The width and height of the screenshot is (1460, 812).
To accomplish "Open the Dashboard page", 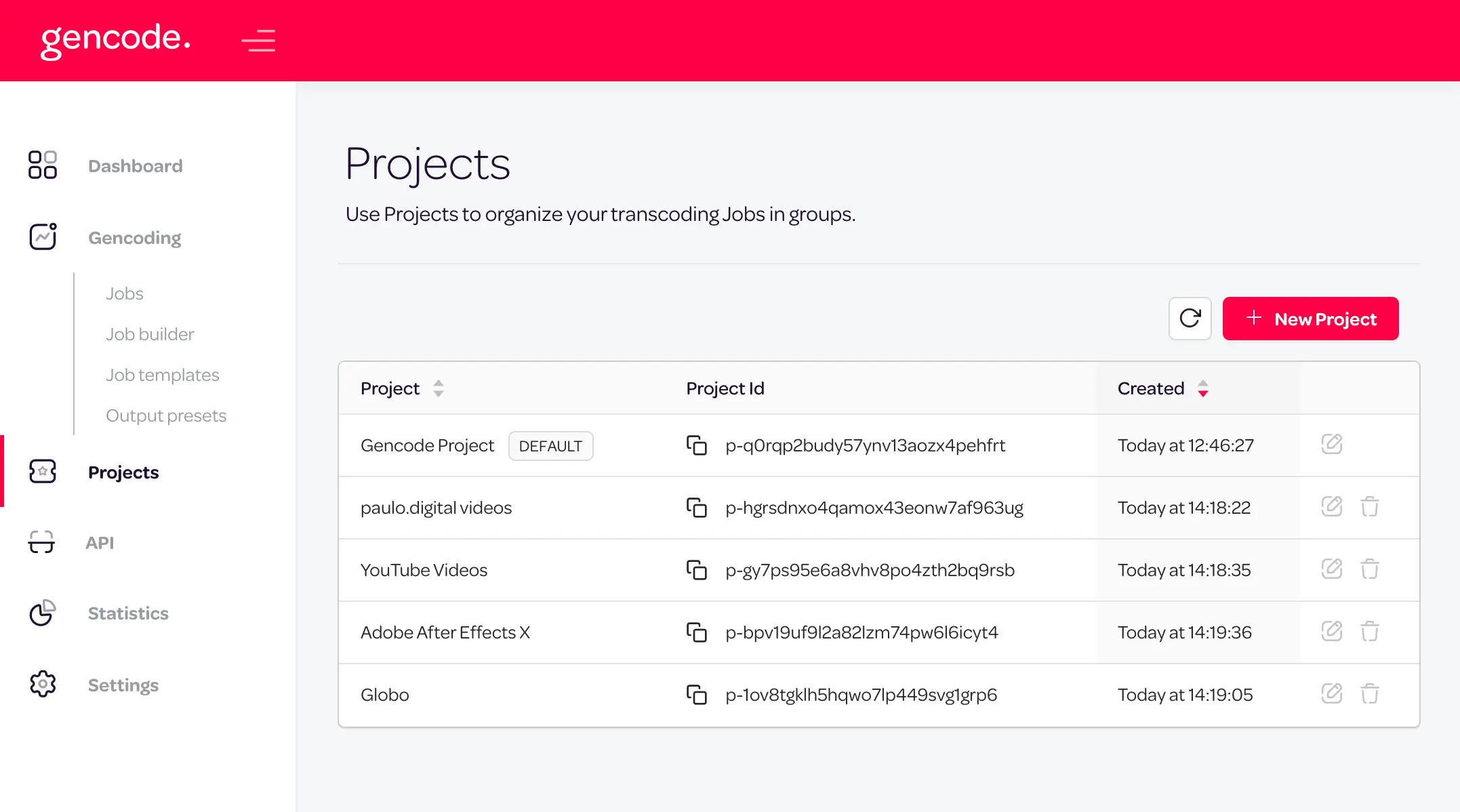I will click(135, 166).
